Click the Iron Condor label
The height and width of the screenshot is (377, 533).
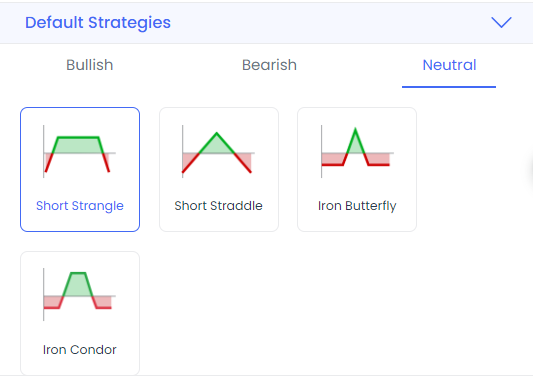click(x=80, y=349)
